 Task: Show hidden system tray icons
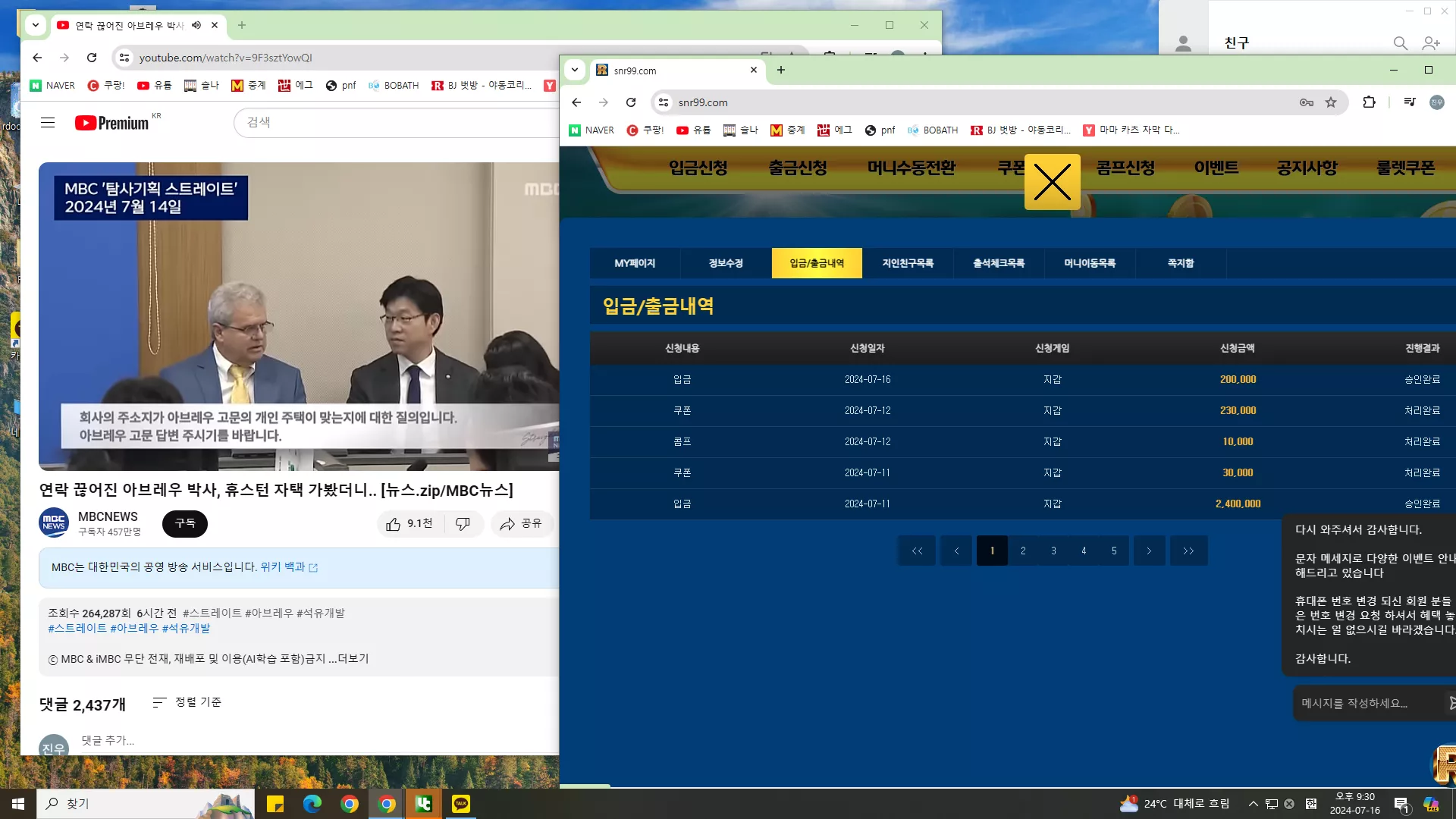pos(1253,804)
